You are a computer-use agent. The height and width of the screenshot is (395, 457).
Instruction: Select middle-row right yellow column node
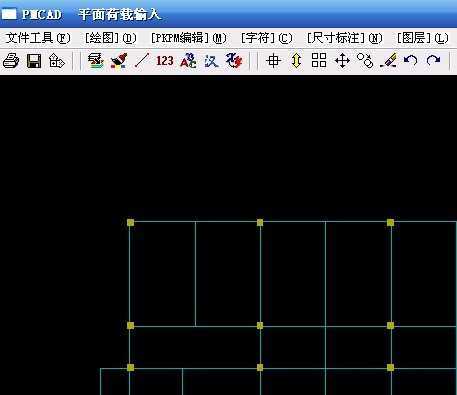pos(390,325)
